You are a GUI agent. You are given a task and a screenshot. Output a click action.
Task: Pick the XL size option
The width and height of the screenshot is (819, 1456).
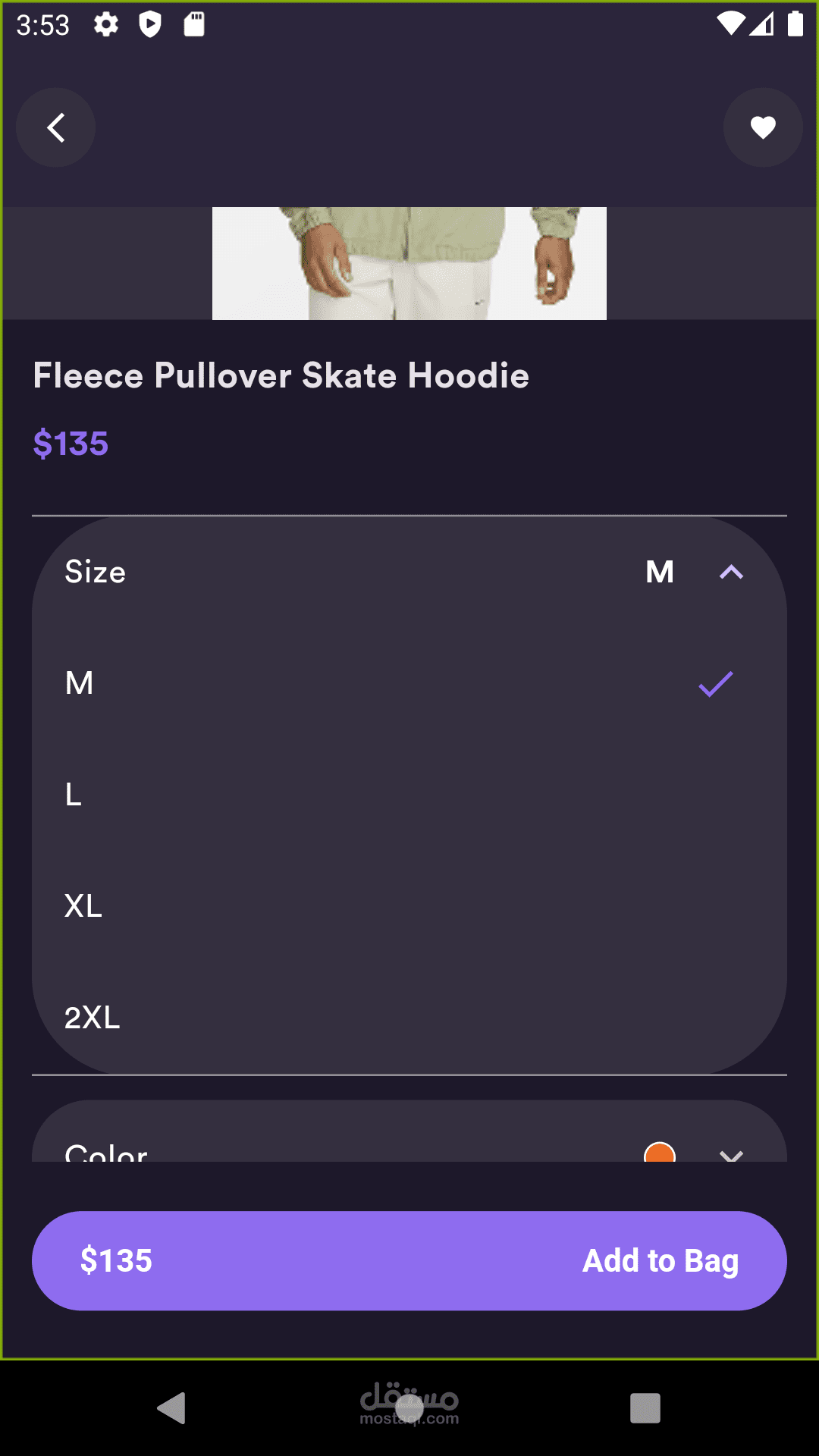pyautogui.click(x=409, y=906)
